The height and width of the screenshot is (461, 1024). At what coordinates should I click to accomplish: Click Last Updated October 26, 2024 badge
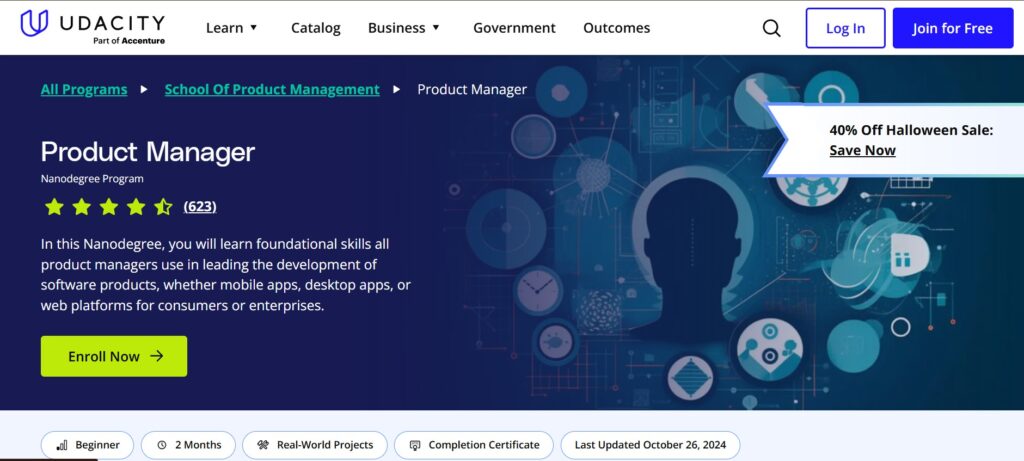[x=650, y=445]
